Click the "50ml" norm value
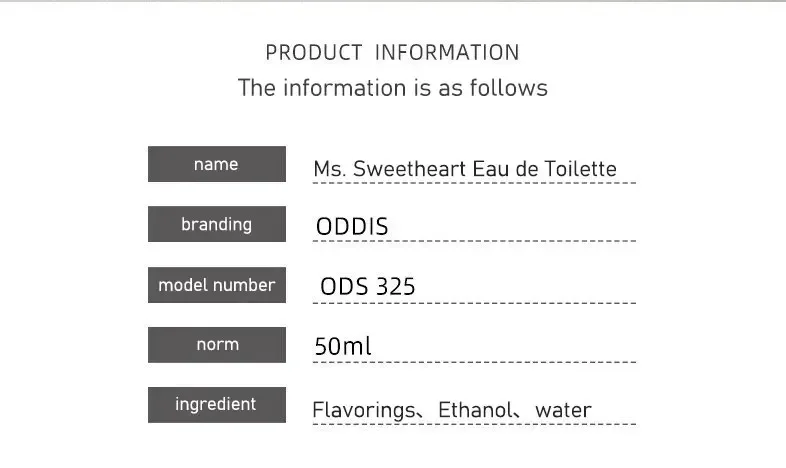This screenshot has height=468, width=786. point(342,347)
